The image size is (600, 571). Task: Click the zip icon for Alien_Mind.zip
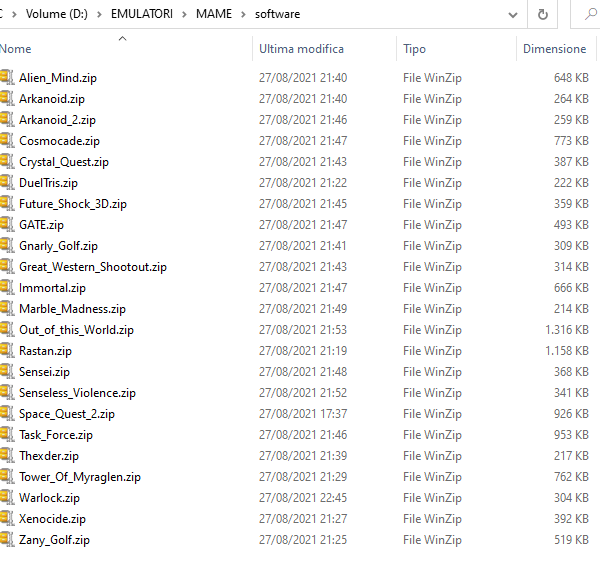[x=7, y=77]
